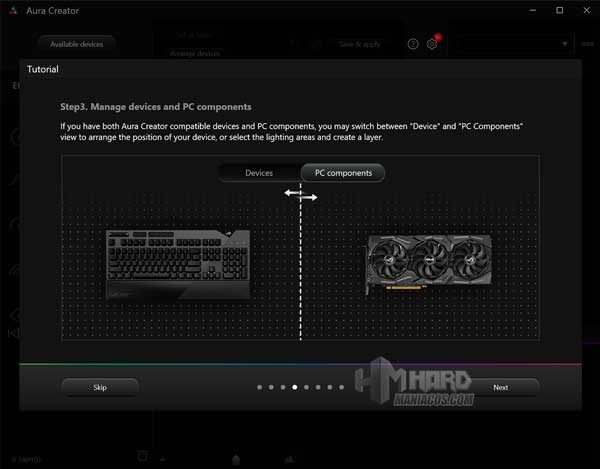Image resolution: width=600 pixels, height=469 pixels.
Task: Click the Available devices button
Action: point(77,44)
